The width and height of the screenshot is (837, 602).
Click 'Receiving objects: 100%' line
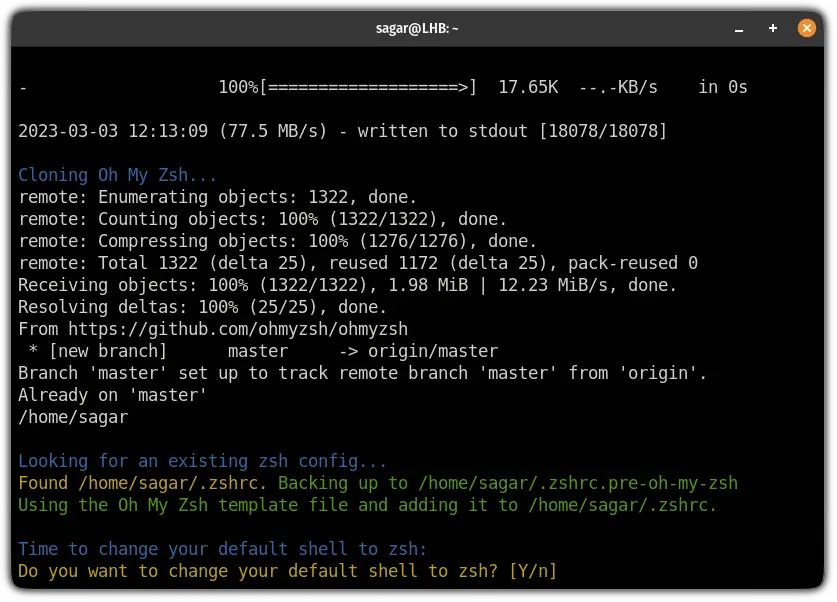tap(348, 285)
